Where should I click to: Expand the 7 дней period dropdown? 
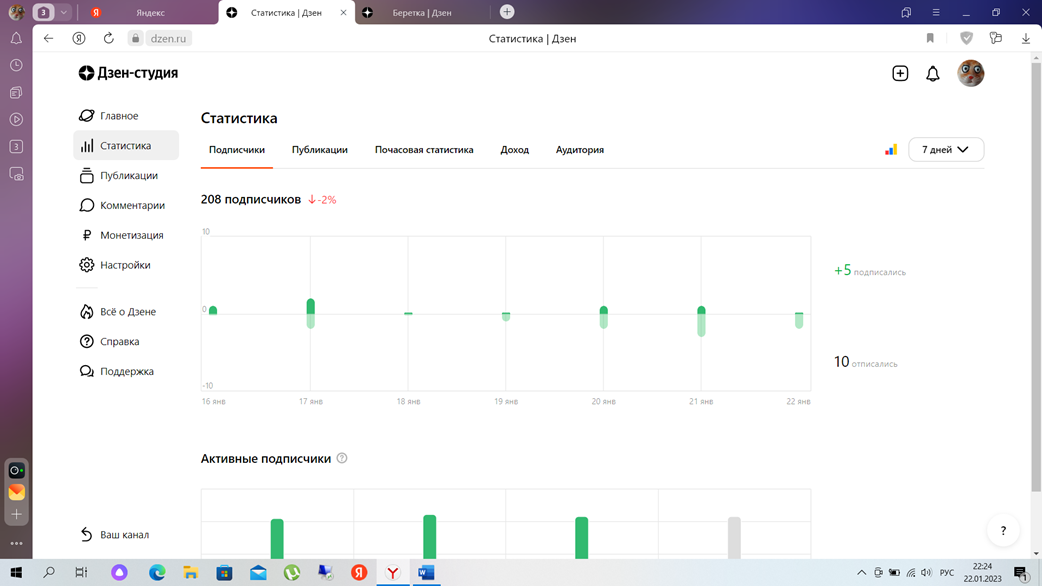point(946,149)
